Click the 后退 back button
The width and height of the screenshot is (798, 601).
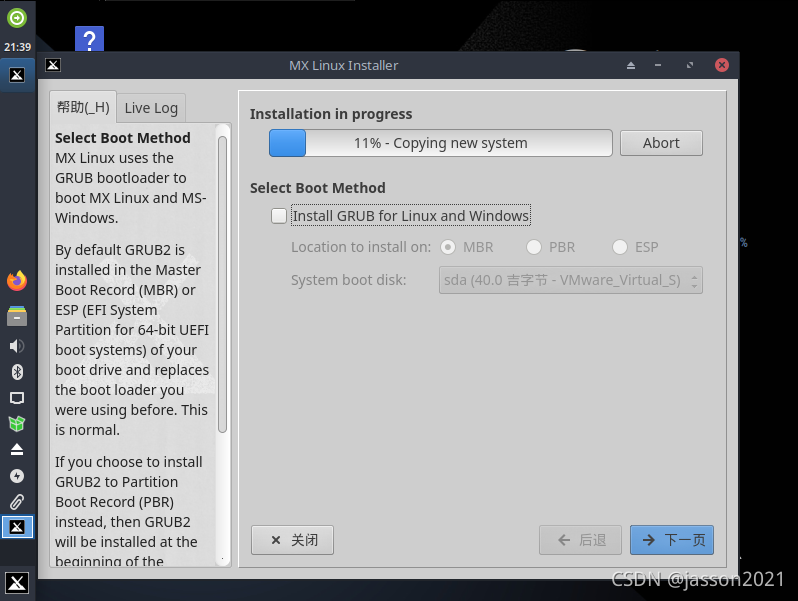click(x=581, y=540)
